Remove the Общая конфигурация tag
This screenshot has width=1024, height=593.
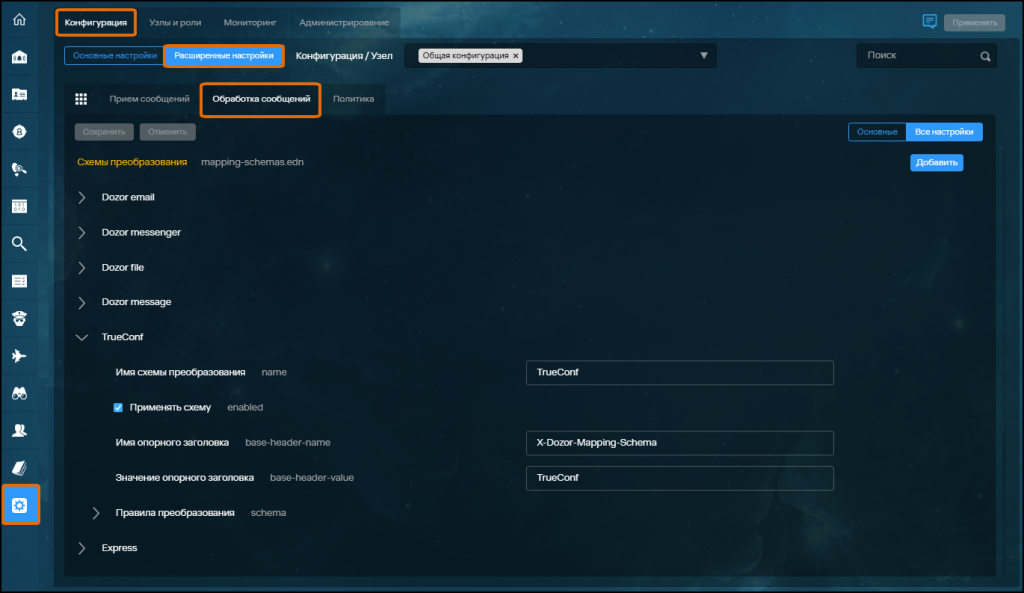pyautogui.click(x=516, y=56)
